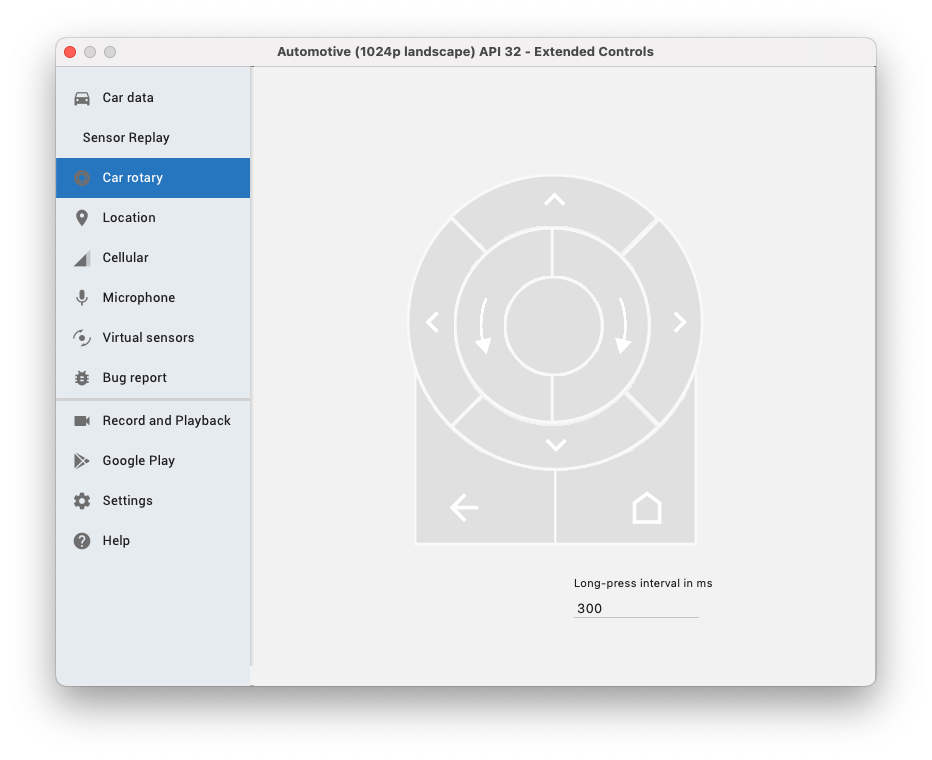
Task: Open the Location settings page
Action: 129,218
